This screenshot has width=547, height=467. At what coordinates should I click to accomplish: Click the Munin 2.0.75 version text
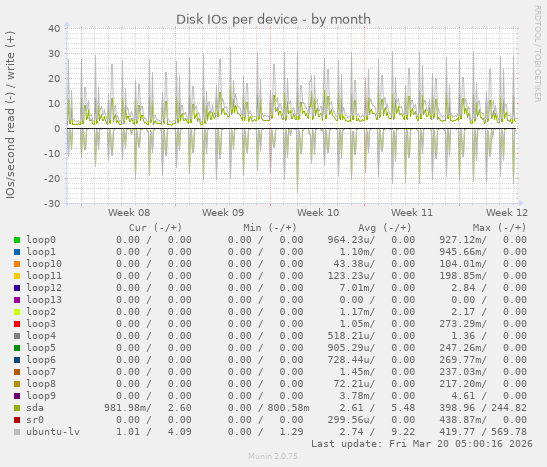pos(273,456)
